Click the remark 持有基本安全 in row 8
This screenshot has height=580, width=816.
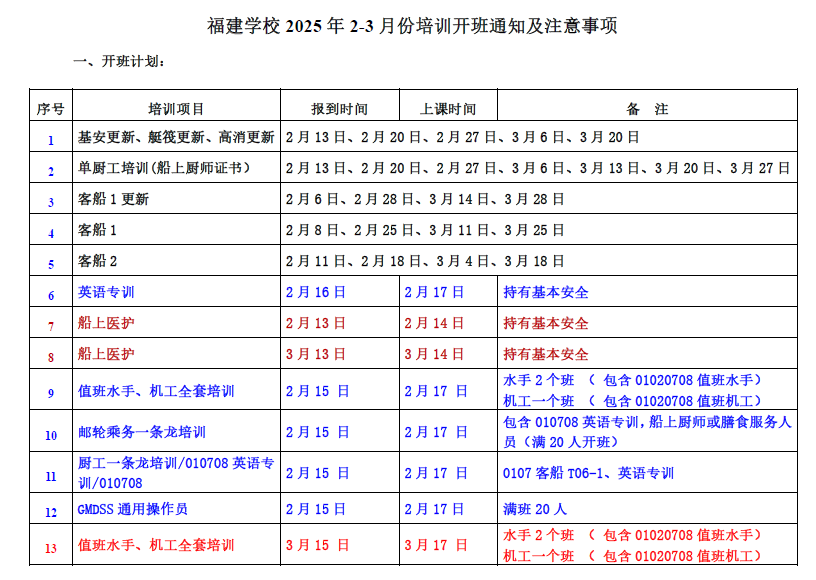(x=545, y=354)
